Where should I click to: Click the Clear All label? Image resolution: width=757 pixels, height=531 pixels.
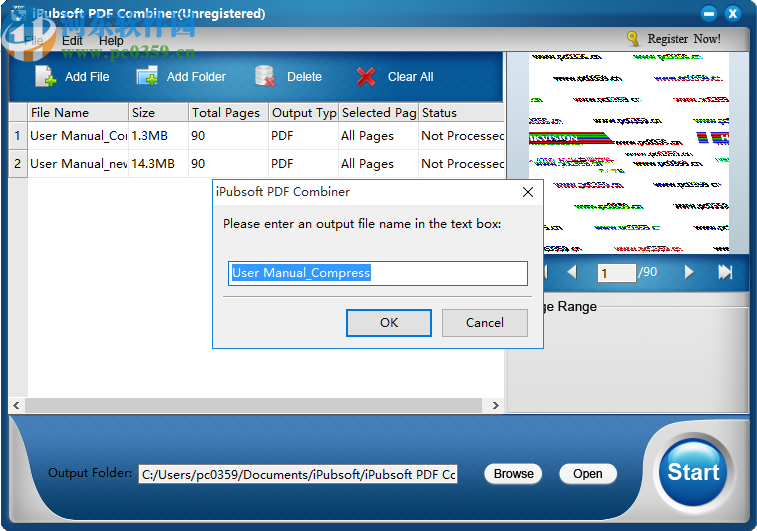pyautogui.click(x=410, y=77)
